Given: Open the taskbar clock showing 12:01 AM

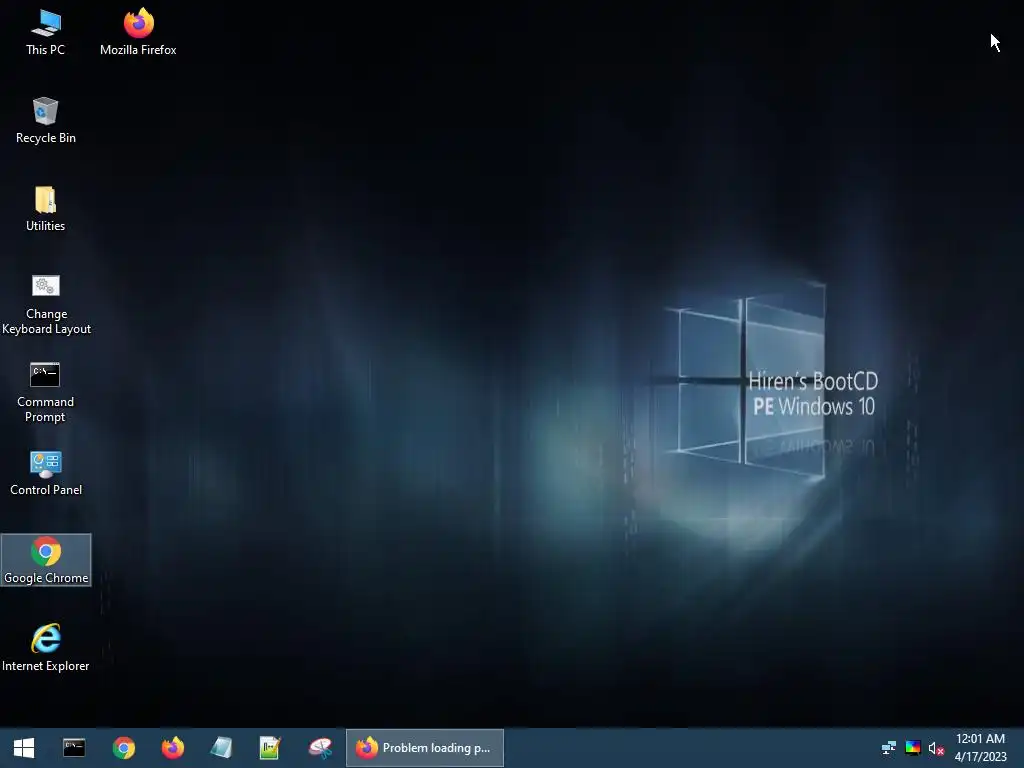Looking at the screenshot, I should tap(980, 748).
